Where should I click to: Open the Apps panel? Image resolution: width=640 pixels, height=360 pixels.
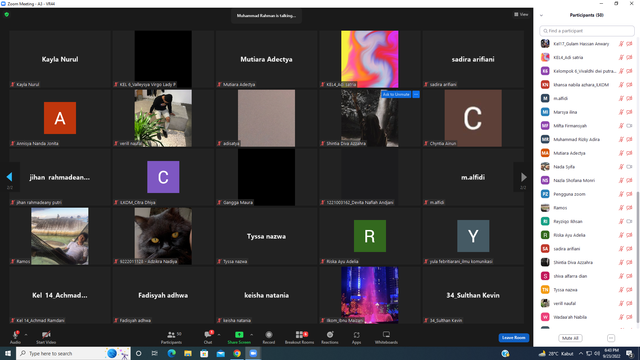pyautogui.click(x=356, y=337)
